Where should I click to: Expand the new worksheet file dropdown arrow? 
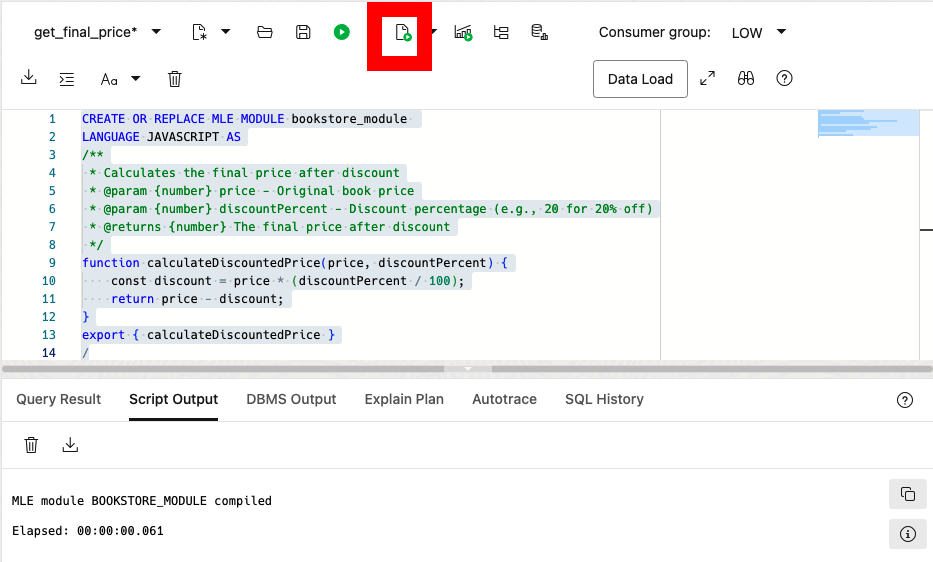[x=226, y=32]
